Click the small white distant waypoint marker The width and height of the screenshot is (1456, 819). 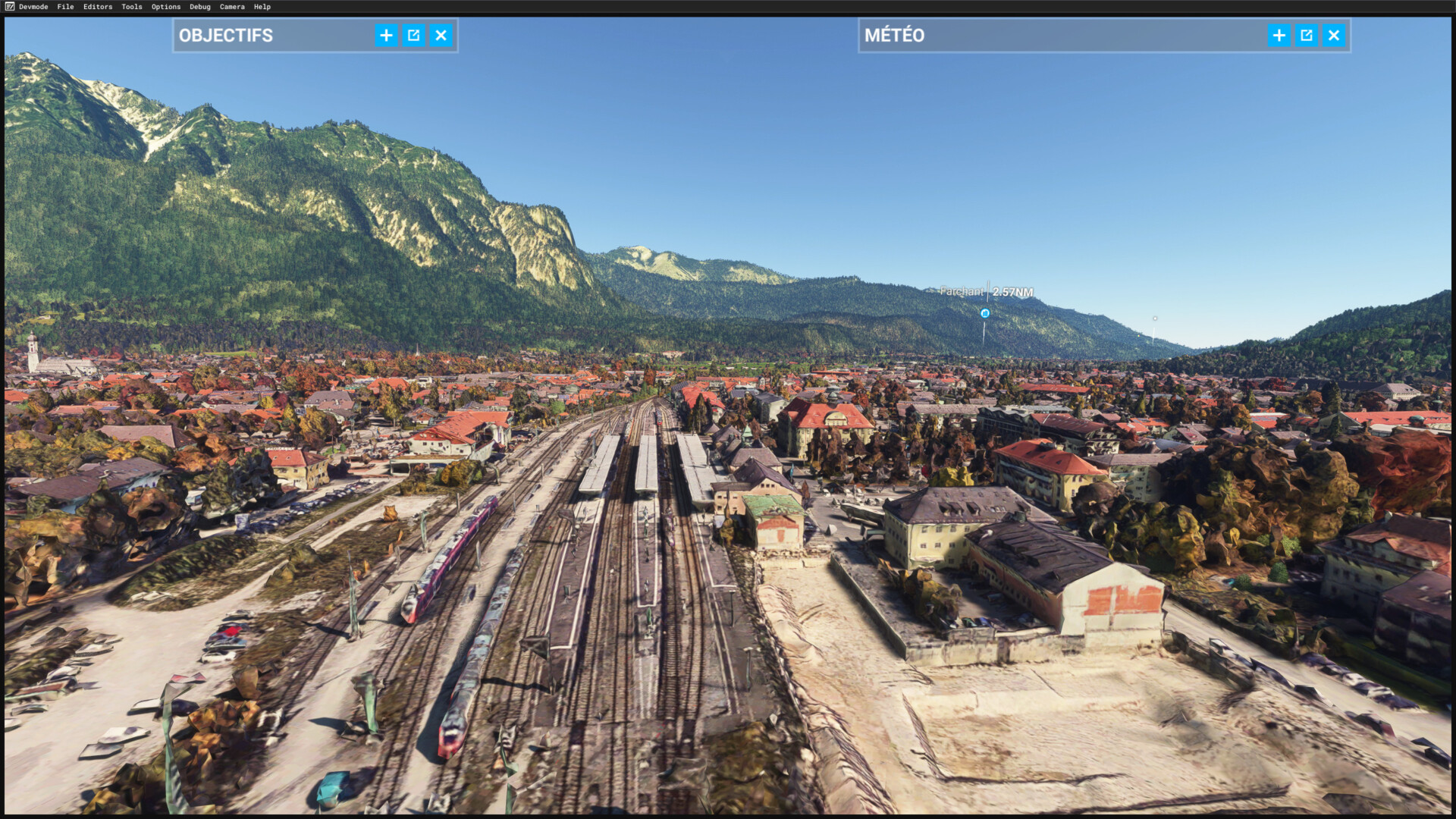coord(1155,318)
